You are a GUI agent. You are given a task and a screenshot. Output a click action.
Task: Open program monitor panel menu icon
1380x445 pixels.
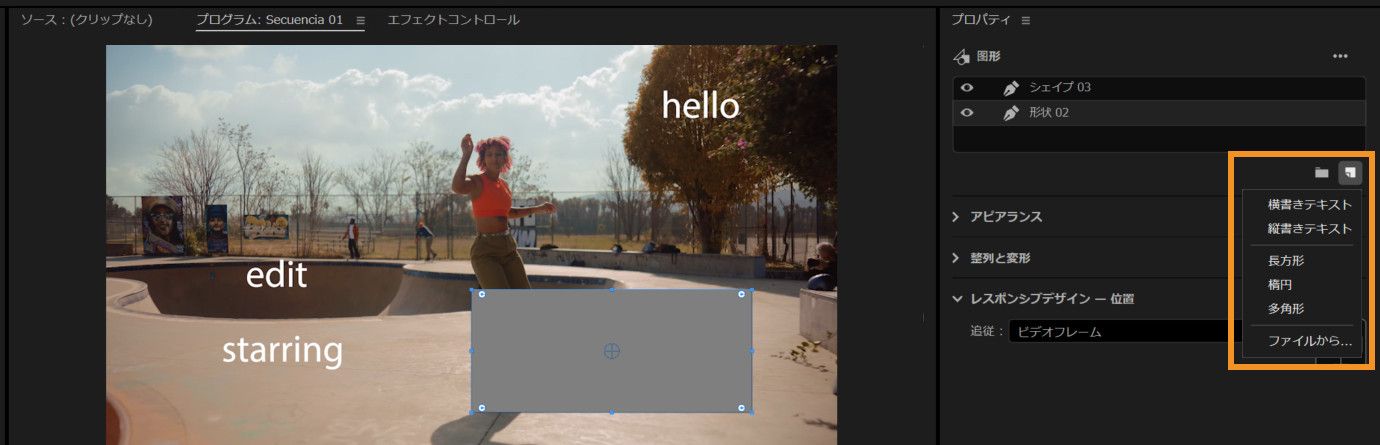coord(361,20)
